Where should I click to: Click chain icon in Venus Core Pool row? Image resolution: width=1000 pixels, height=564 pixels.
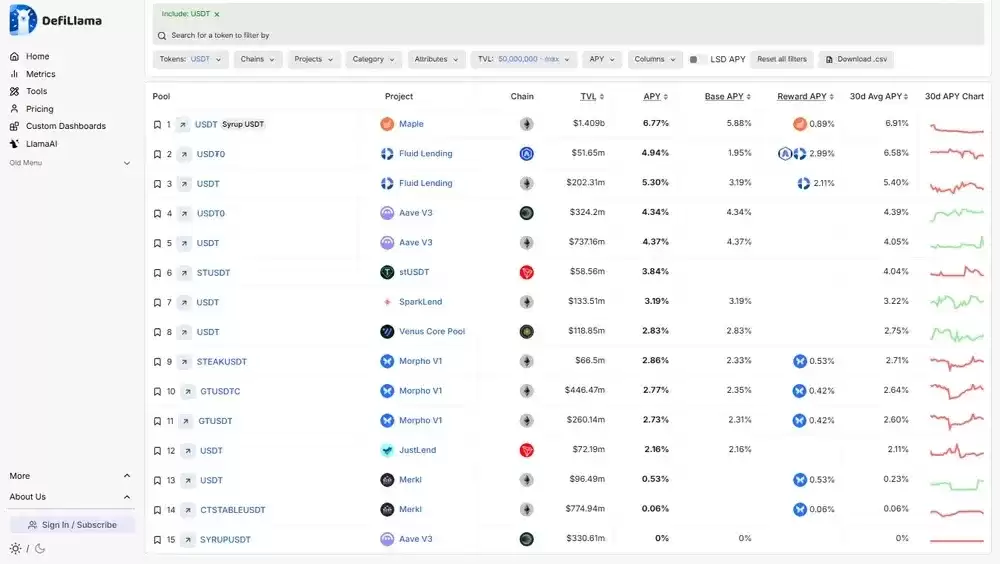pos(526,332)
